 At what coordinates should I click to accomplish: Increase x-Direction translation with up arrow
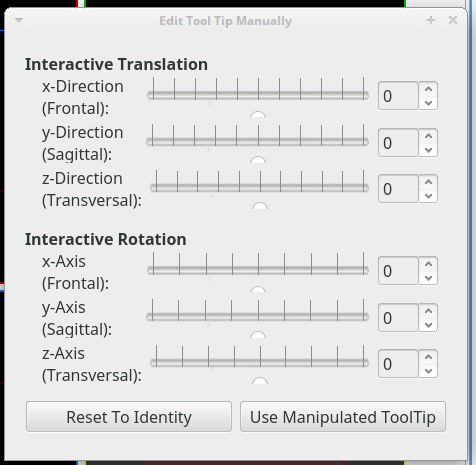coord(428,89)
